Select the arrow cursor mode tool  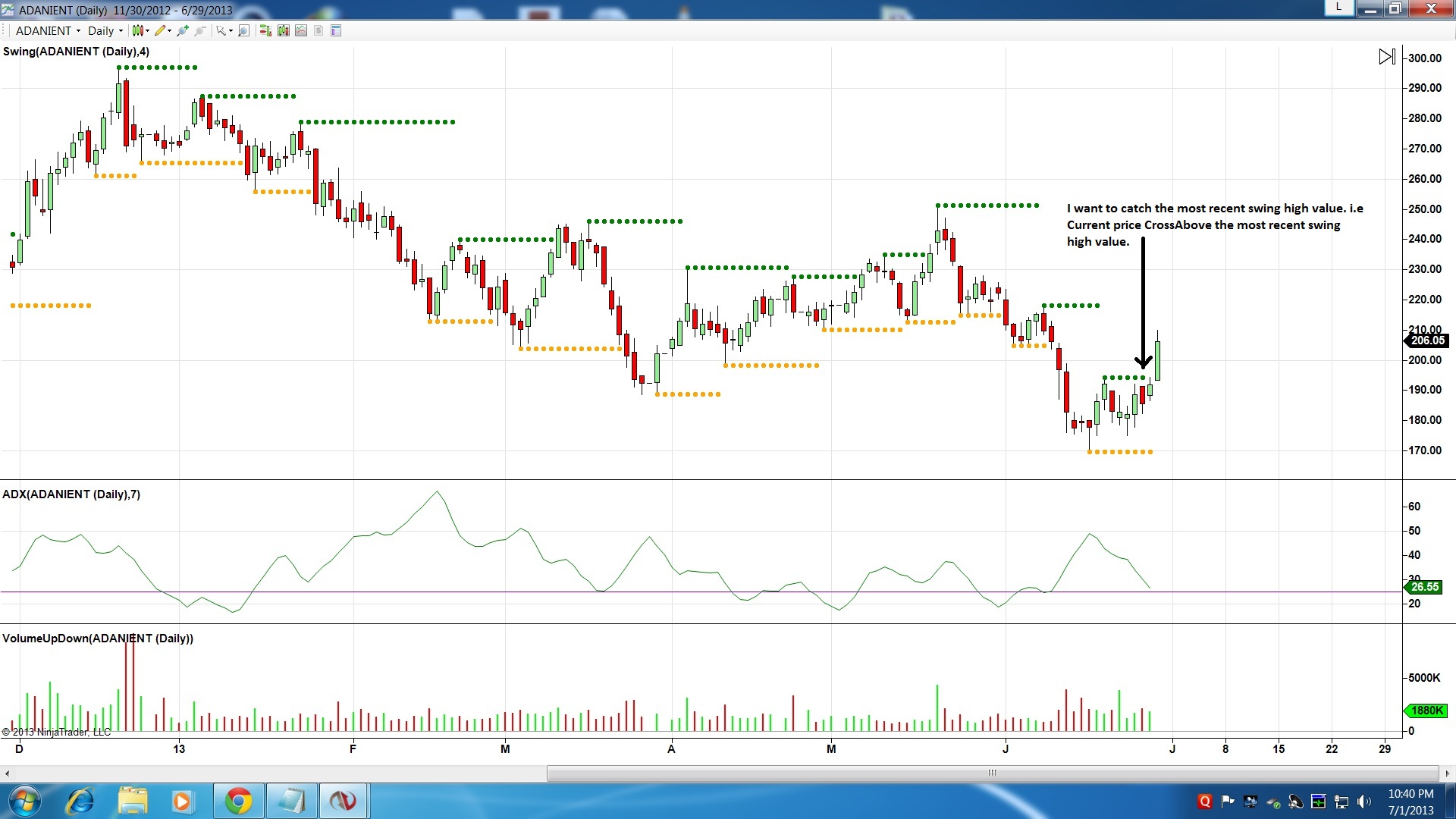[221, 30]
